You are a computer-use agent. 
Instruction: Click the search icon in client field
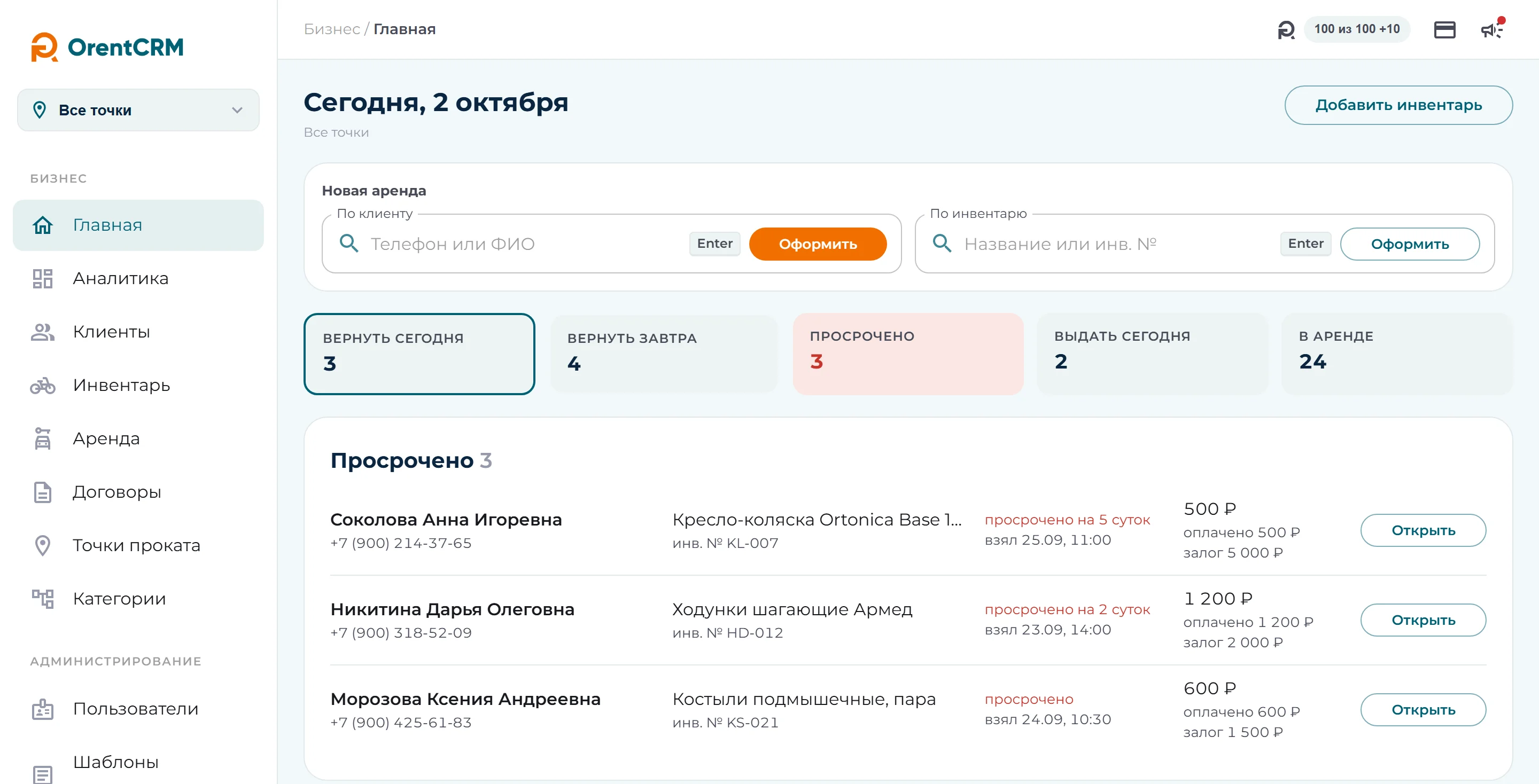click(x=349, y=244)
